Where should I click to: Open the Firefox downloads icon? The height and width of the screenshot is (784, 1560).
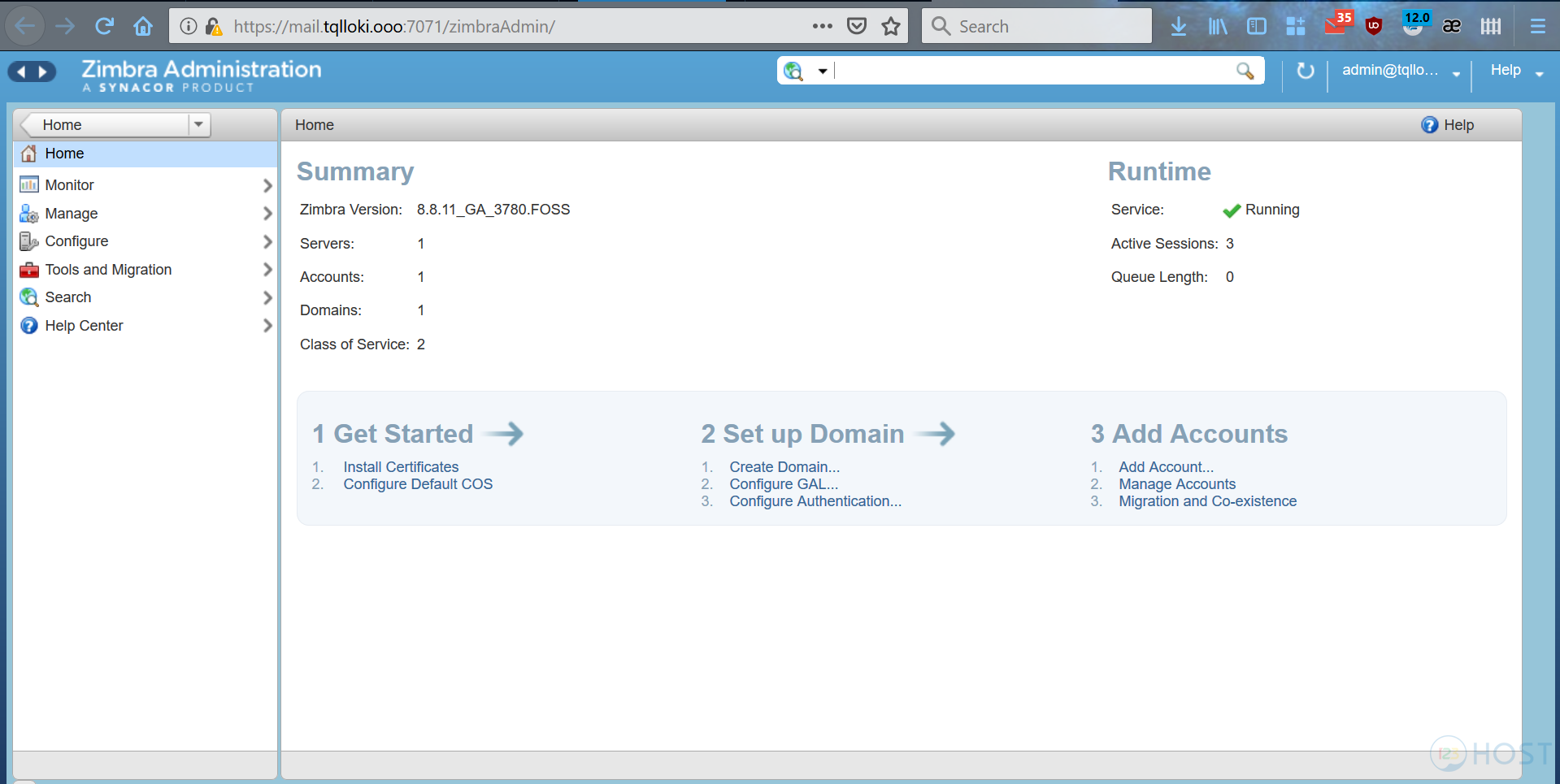tap(1178, 25)
